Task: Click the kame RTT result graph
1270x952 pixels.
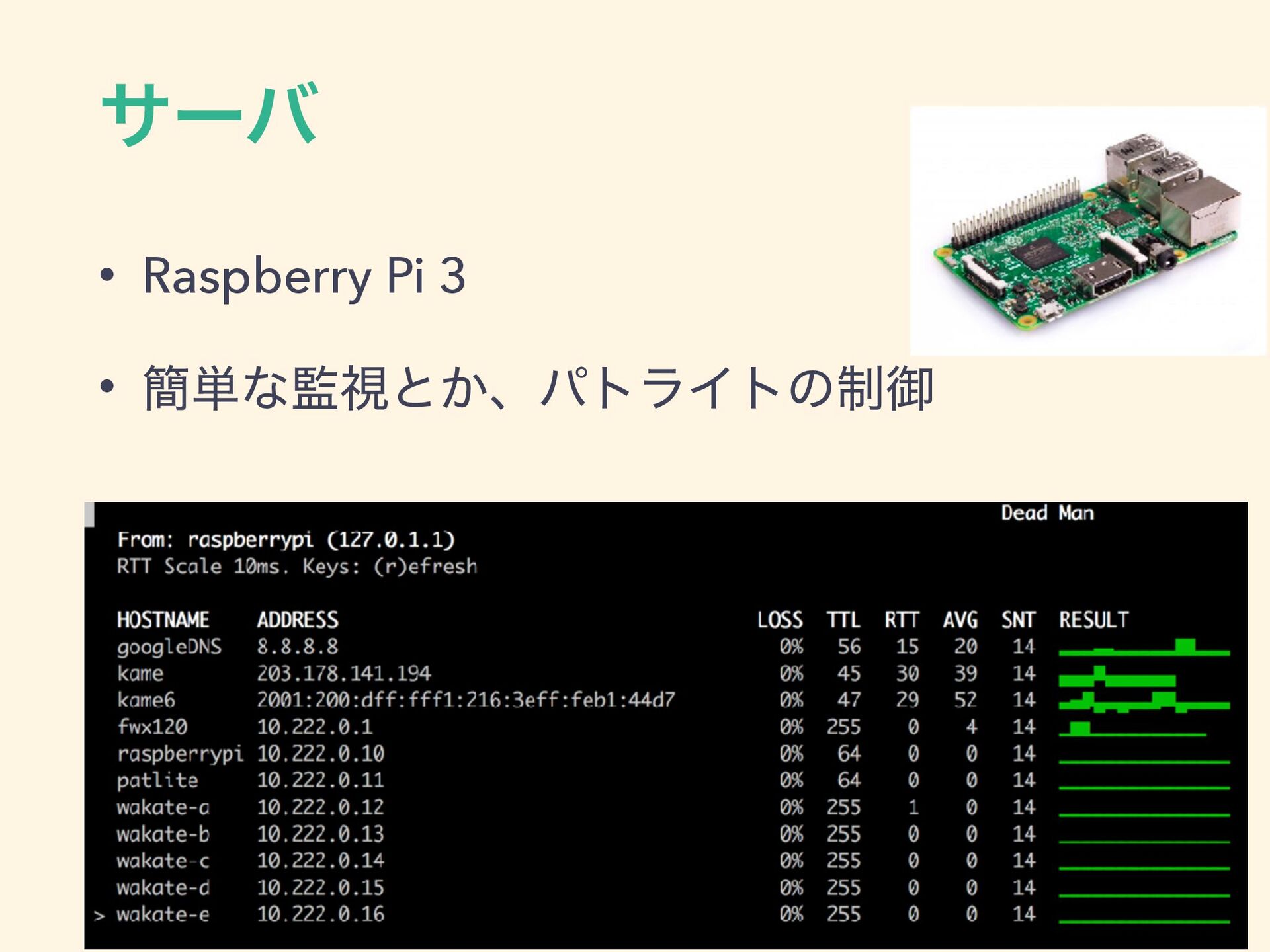Action: (x=1117, y=676)
